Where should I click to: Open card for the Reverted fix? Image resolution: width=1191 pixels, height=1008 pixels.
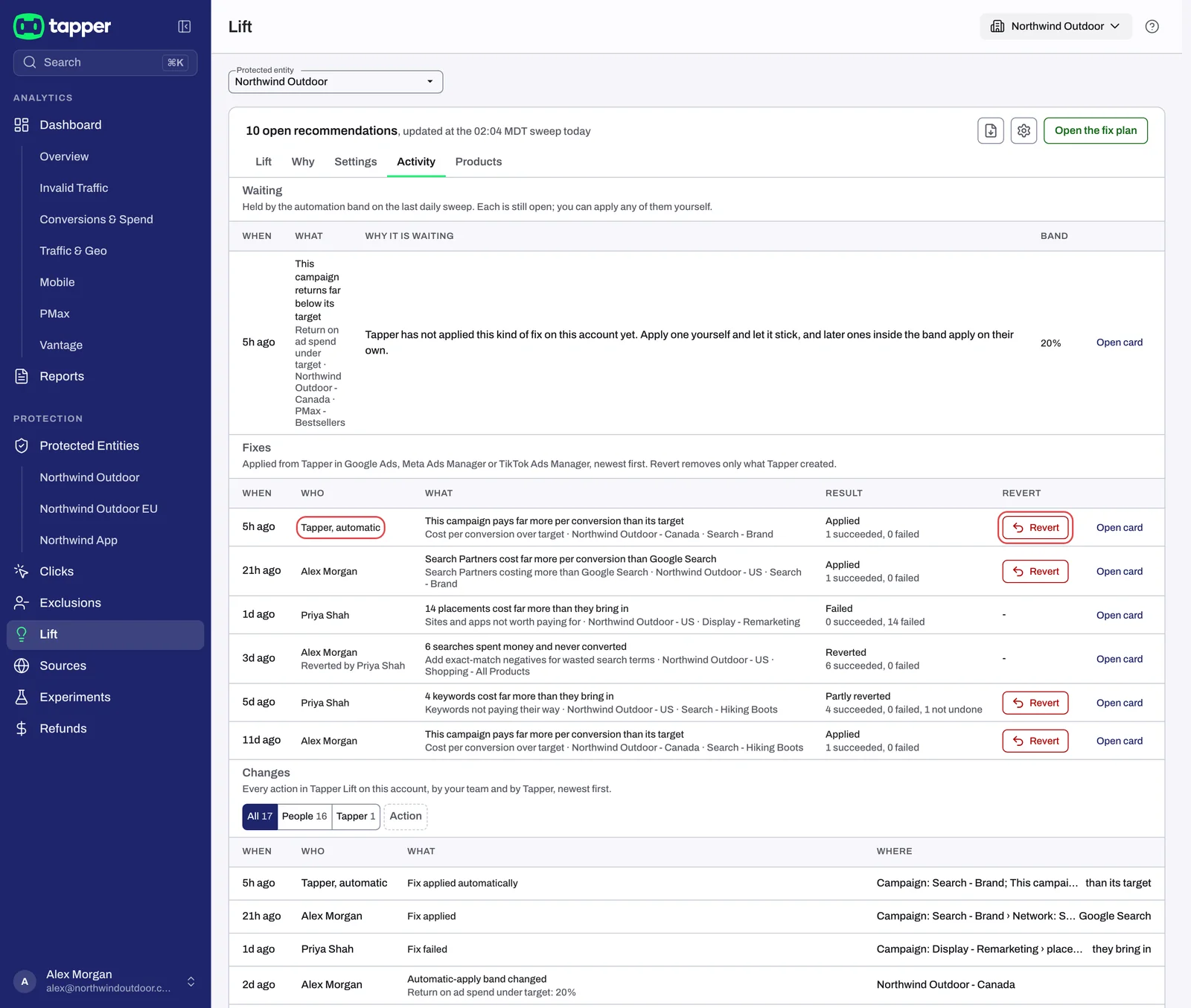pyautogui.click(x=1120, y=660)
